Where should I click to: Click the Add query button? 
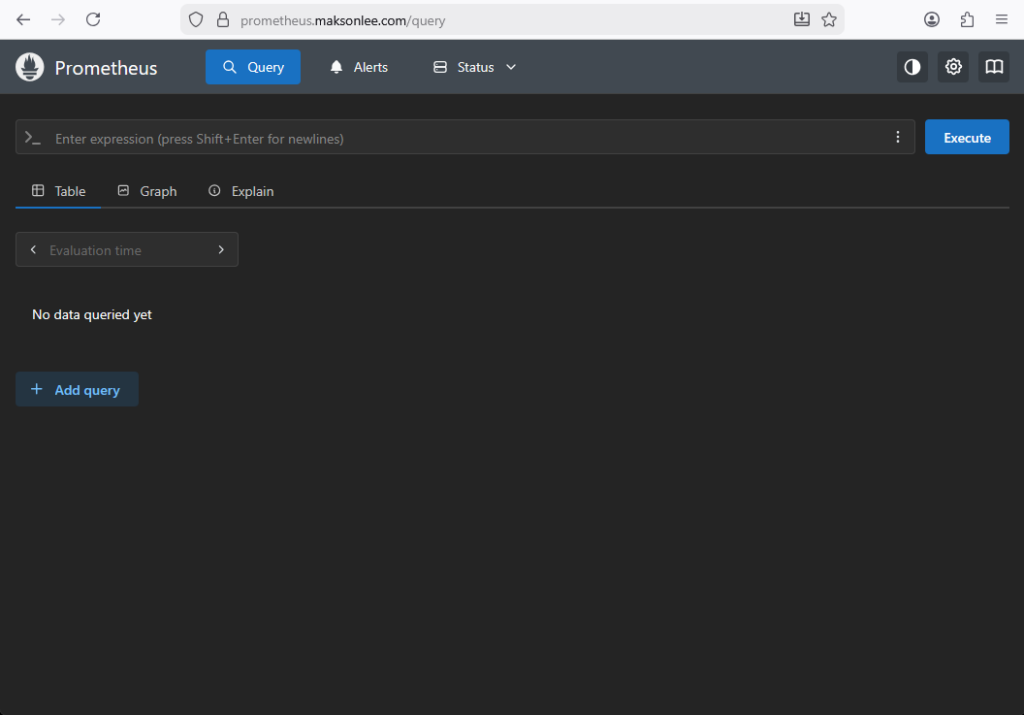pyautogui.click(x=77, y=390)
